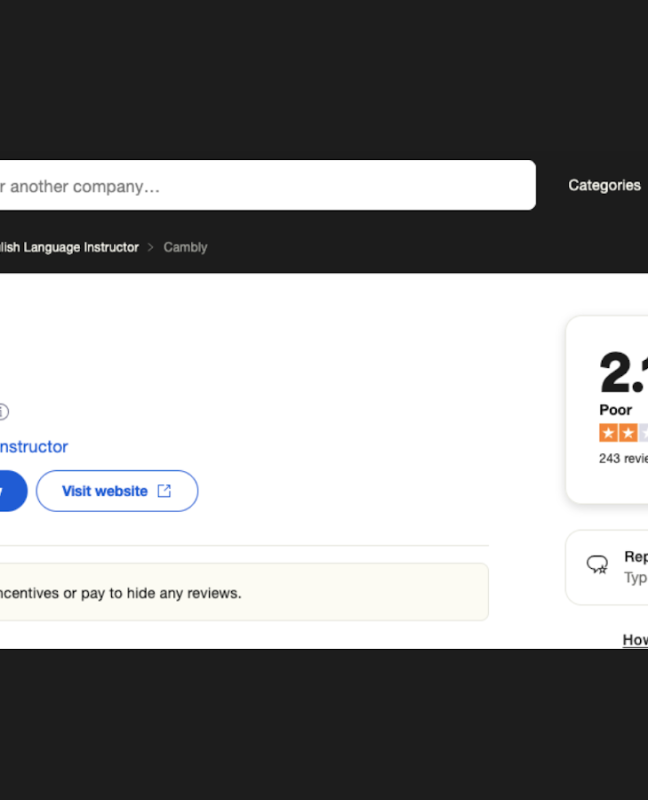Click the reply speech bubble star icon
The height and width of the screenshot is (800, 648).
[x=597, y=564]
